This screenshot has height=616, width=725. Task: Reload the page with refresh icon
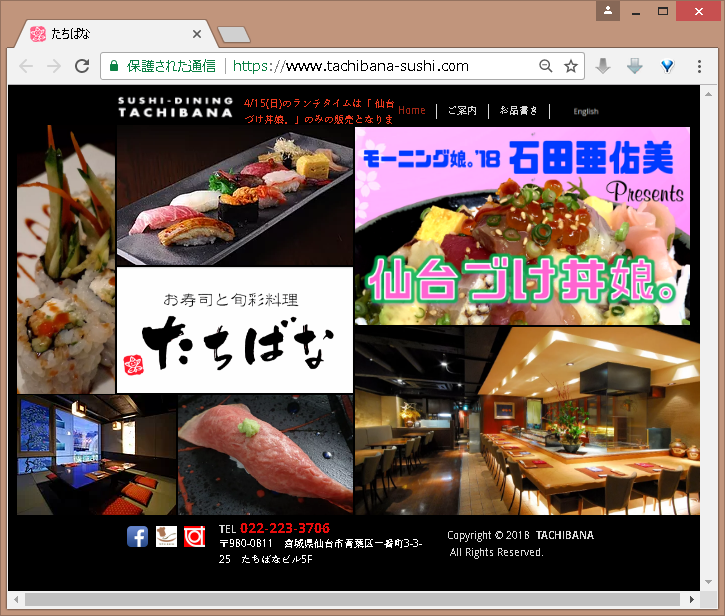[x=82, y=66]
